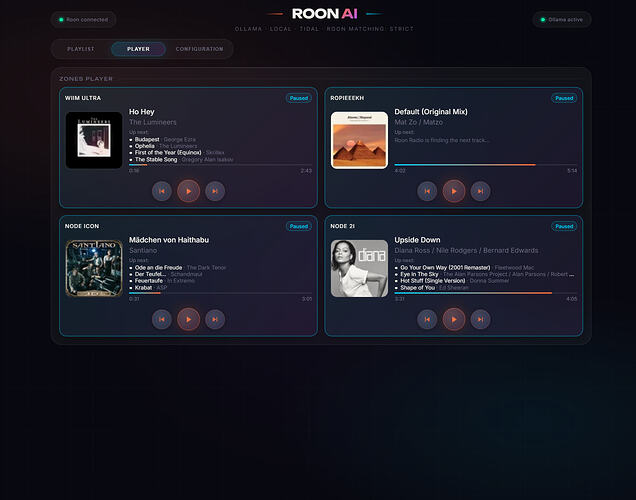Viewport: 636px width, 500px height.
Task: Click the Paused badge on Node Icon
Action: (299, 226)
